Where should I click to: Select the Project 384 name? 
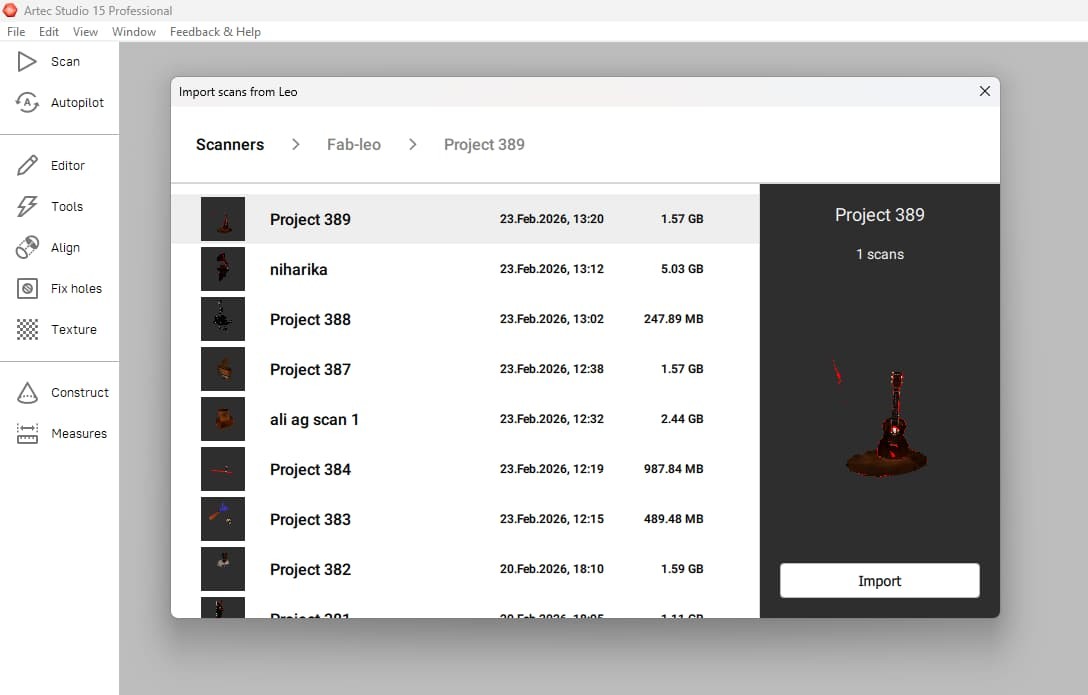(x=310, y=469)
